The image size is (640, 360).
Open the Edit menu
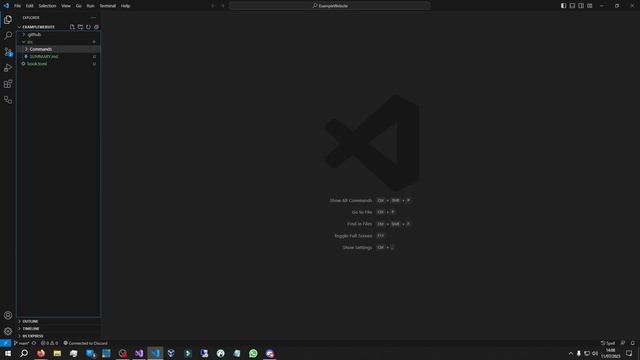tap(30, 6)
